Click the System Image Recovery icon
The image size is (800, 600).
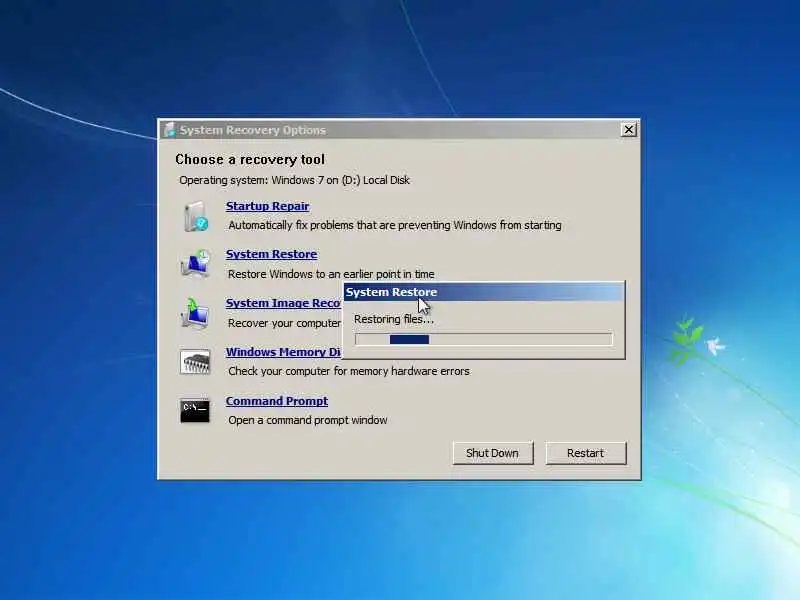coord(195,313)
